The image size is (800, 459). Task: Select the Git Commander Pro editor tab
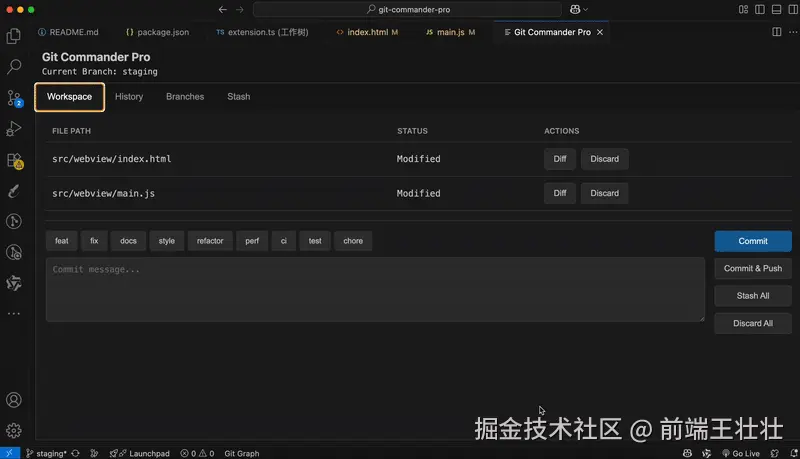552,32
